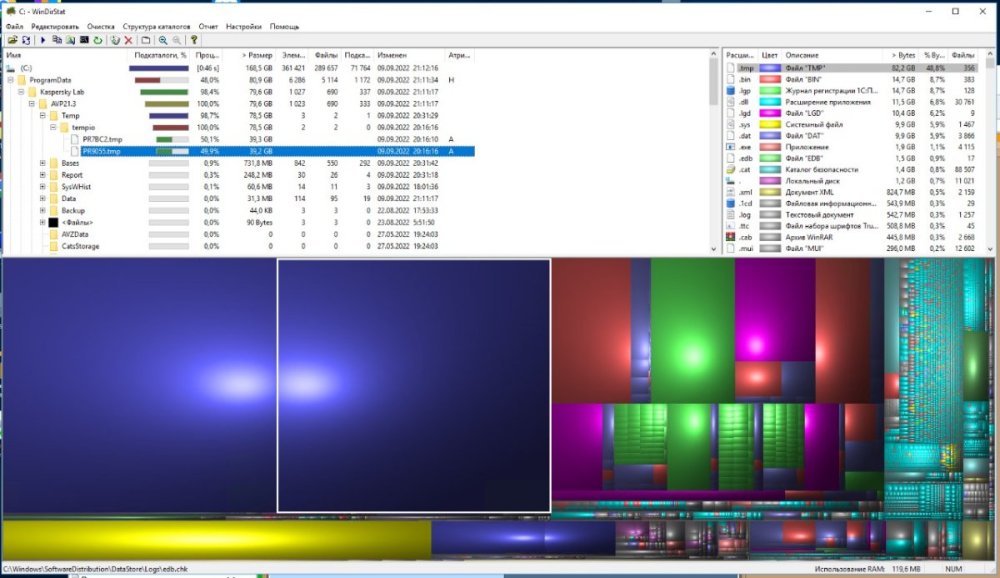Image resolution: width=1000 pixels, height=578 pixels.
Task: Expand the Bases folder node
Action: 43,163
